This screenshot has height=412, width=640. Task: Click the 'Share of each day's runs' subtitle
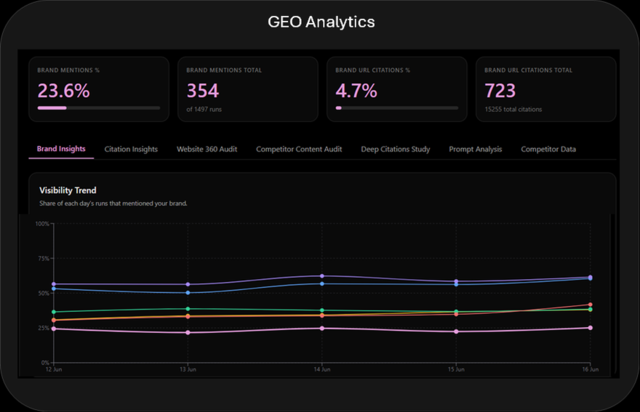coord(113,203)
